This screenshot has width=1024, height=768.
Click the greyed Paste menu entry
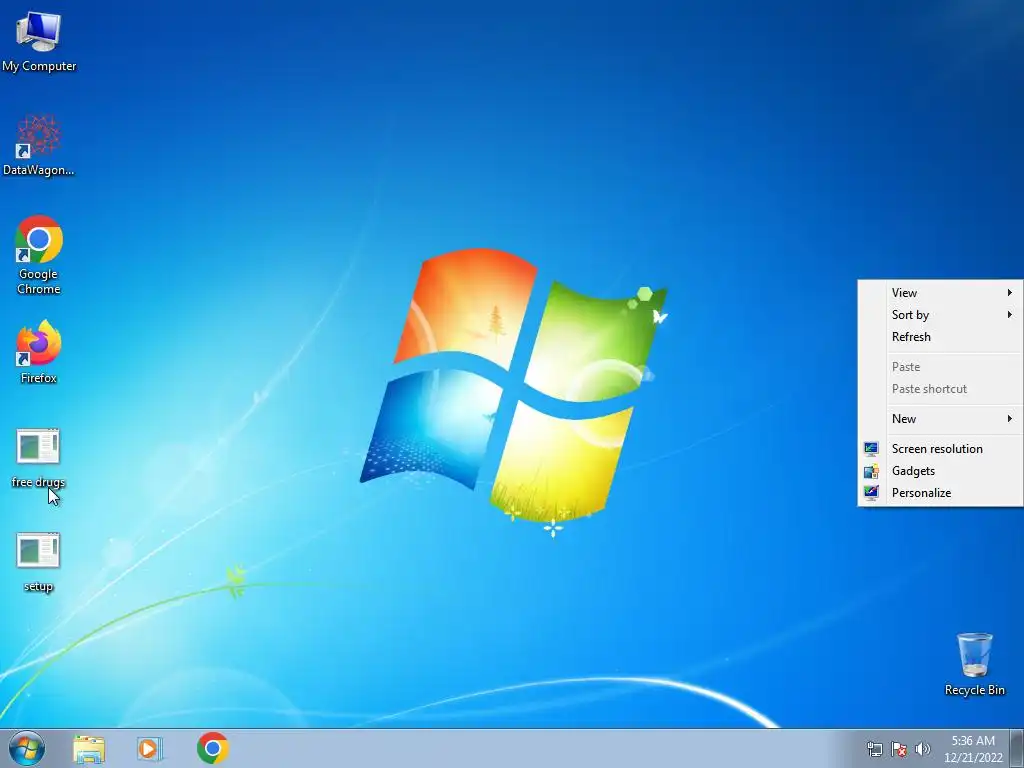(940, 367)
